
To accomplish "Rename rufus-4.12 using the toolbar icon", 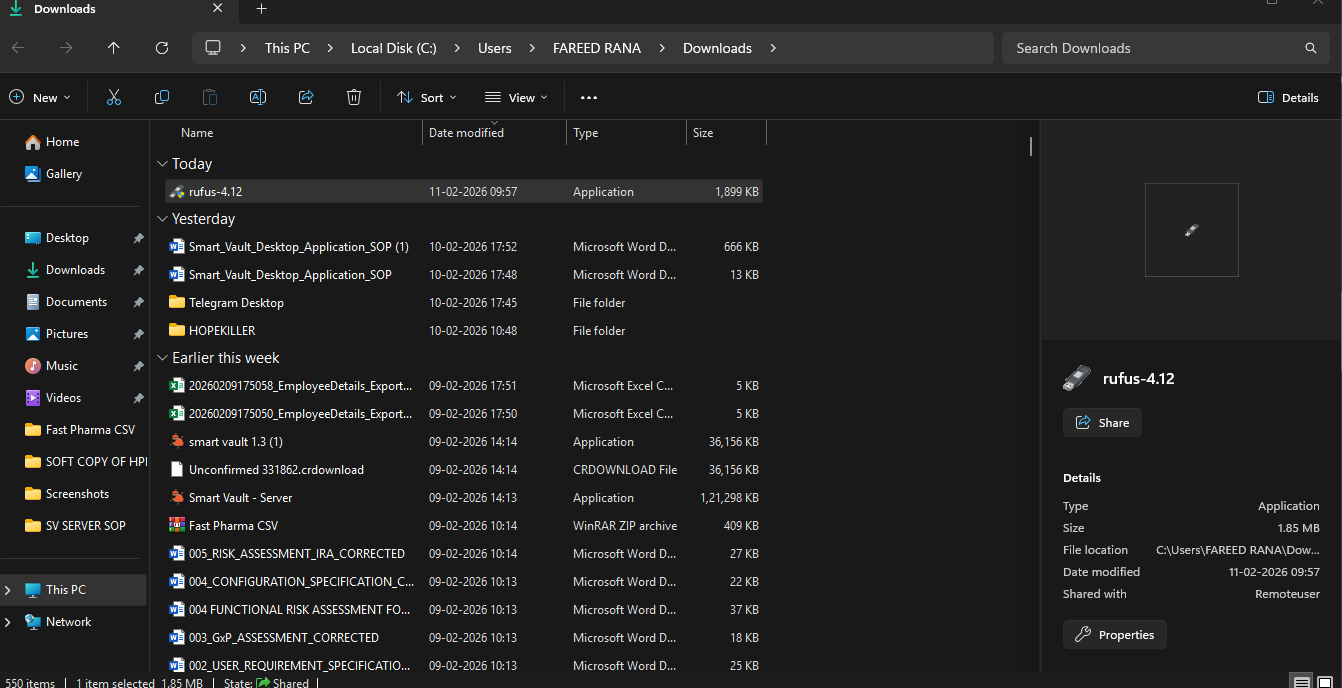I will [x=258, y=97].
